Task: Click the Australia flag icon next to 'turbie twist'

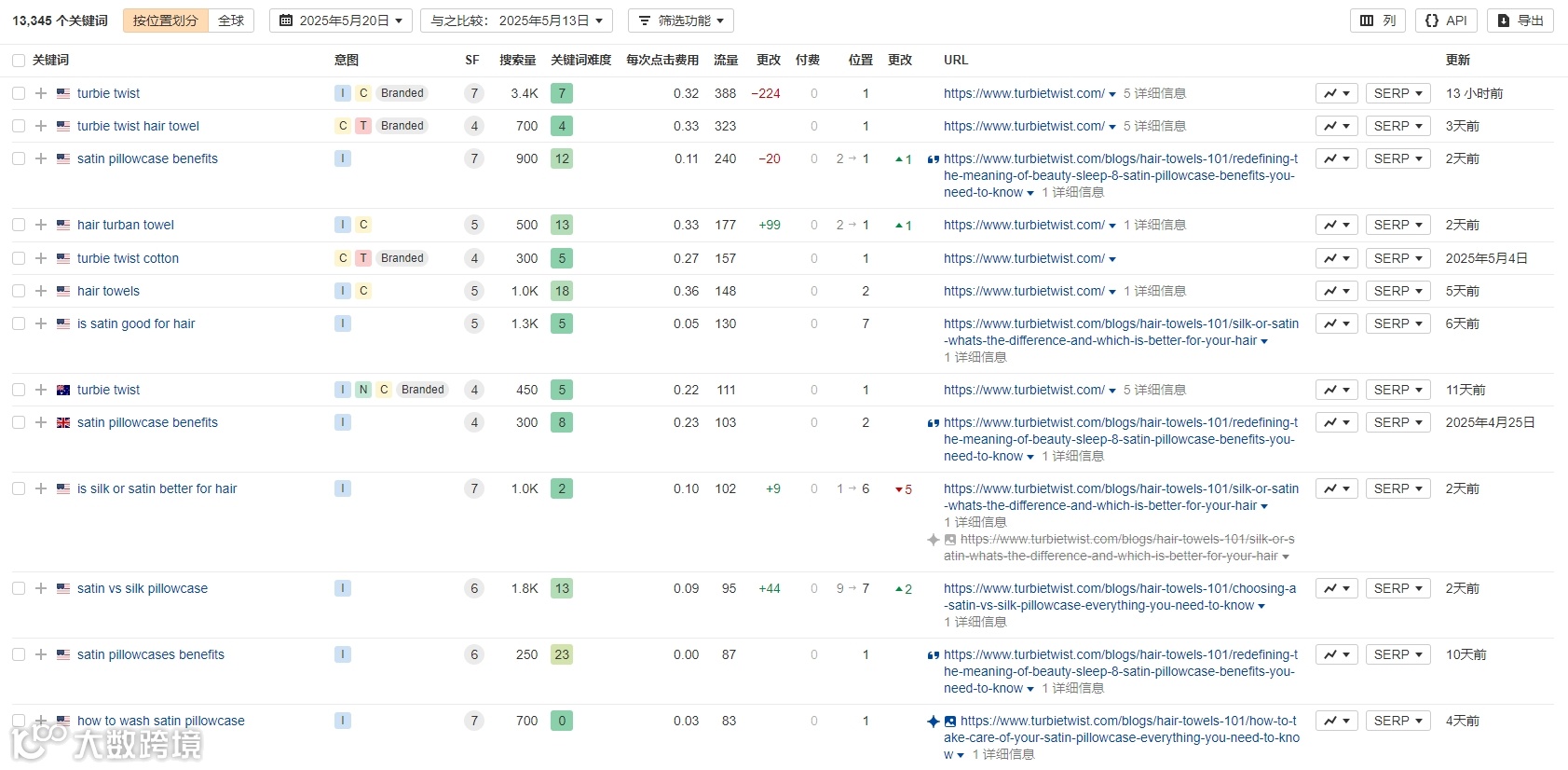Action: pyautogui.click(x=63, y=390)
